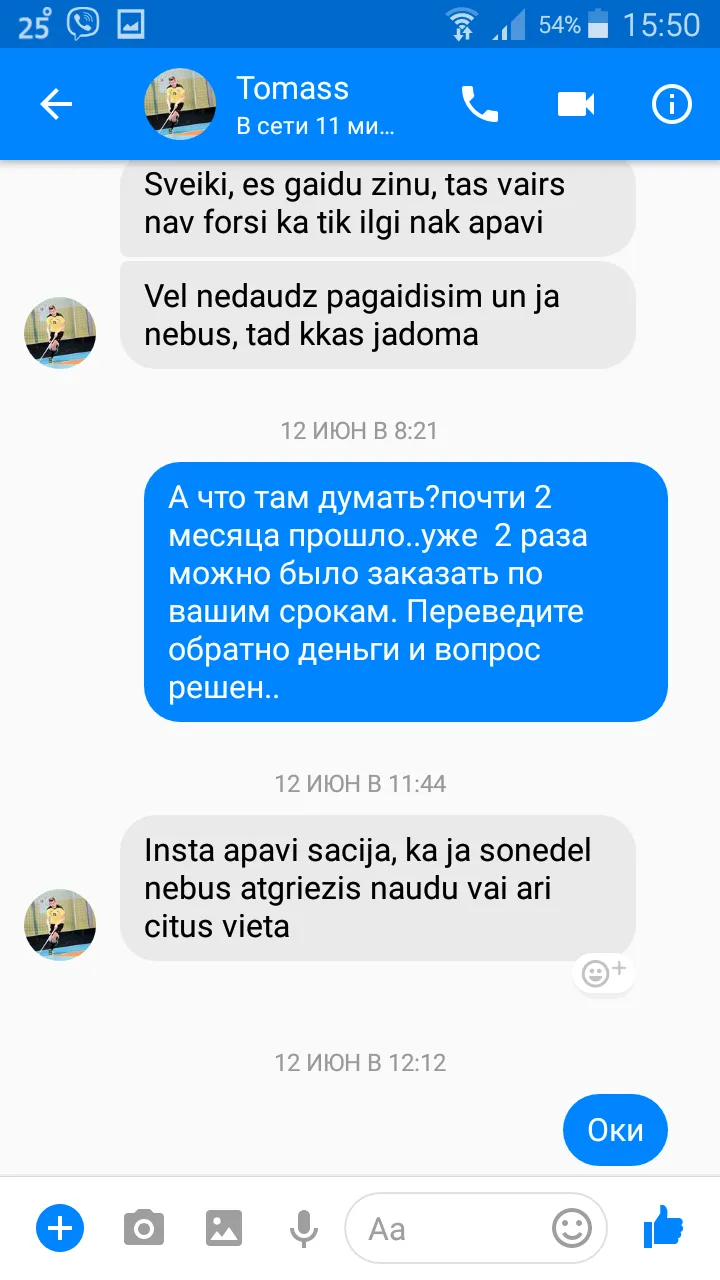Viewport: 720px width, 1280px height.
Task: Tap the Tomass contact name in header
Action: click(293, 88)
